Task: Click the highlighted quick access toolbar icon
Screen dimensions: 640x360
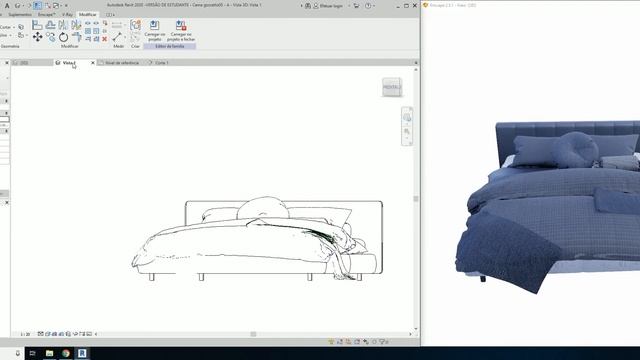Action: point(38,6)
